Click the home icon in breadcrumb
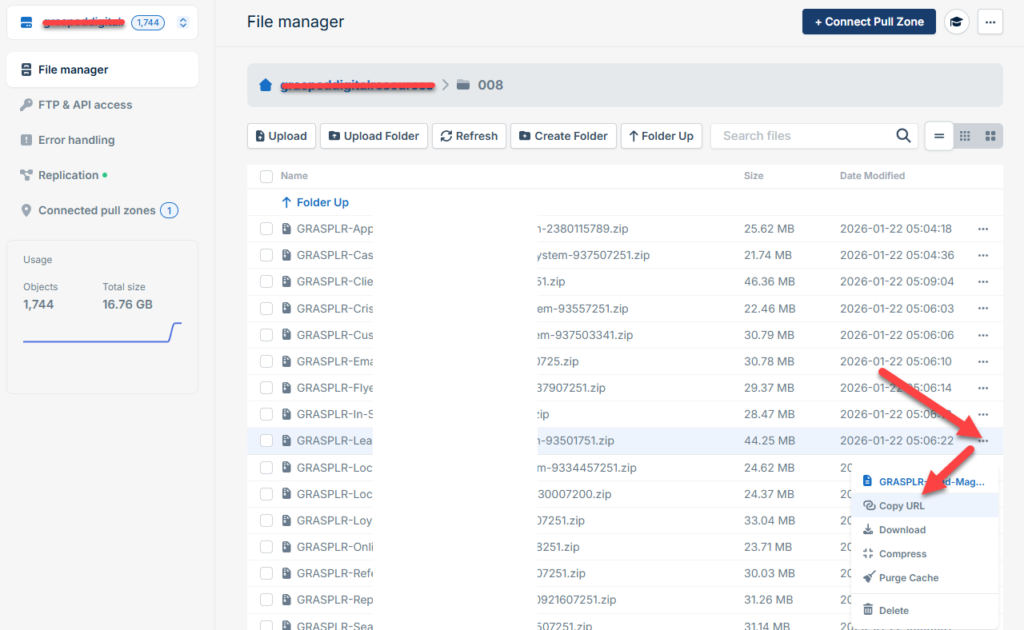This screenshot has width=1024, height=630. (x=265, y=85)
